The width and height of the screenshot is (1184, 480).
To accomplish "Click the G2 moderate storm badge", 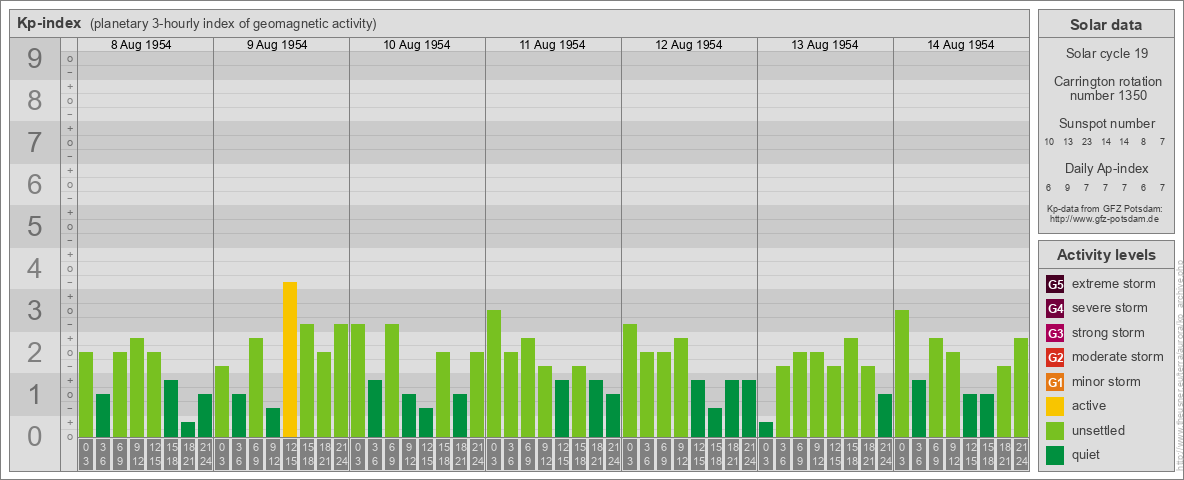I will 1055,357.
